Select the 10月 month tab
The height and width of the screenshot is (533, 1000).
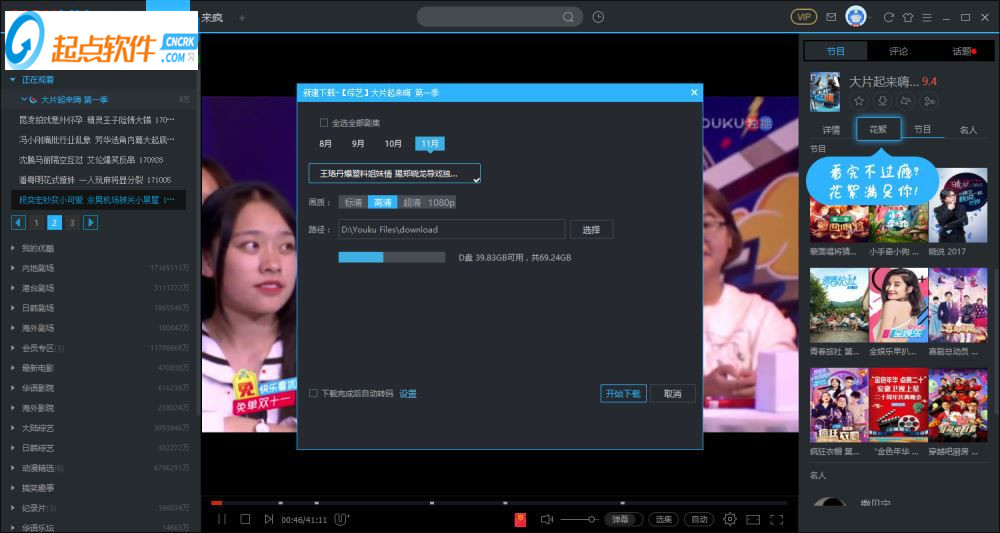[x=393, y=143]
